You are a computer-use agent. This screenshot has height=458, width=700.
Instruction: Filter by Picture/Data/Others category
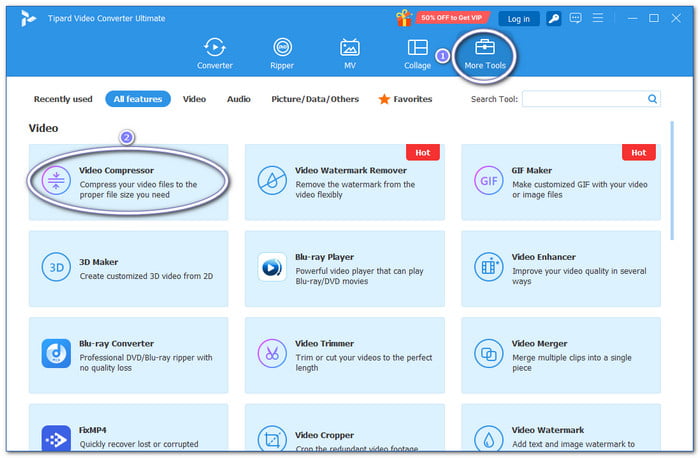click(315, 99)
